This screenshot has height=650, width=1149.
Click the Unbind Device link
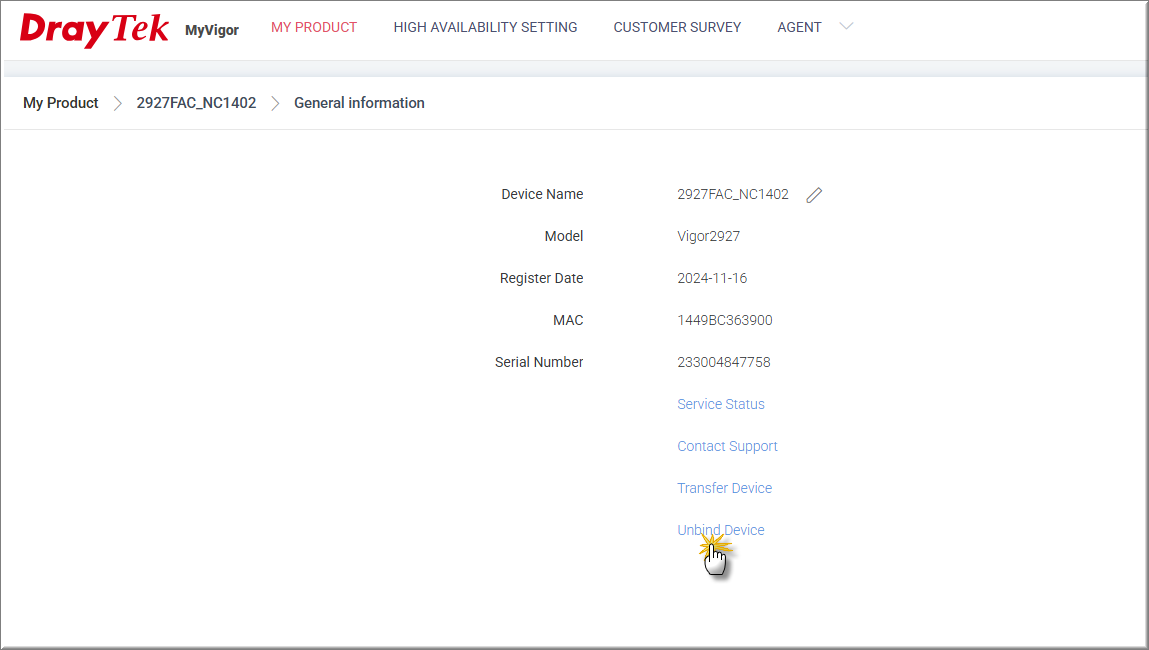click(x=721, y=530)
